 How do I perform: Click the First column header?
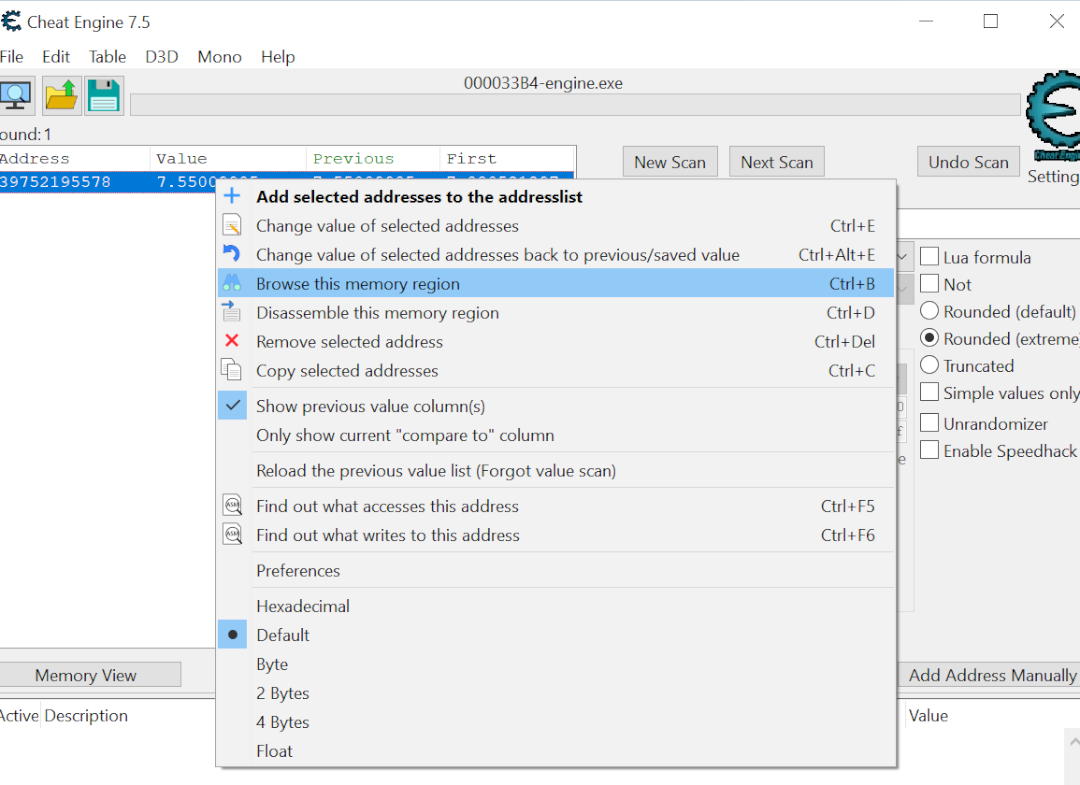point(507,158)
